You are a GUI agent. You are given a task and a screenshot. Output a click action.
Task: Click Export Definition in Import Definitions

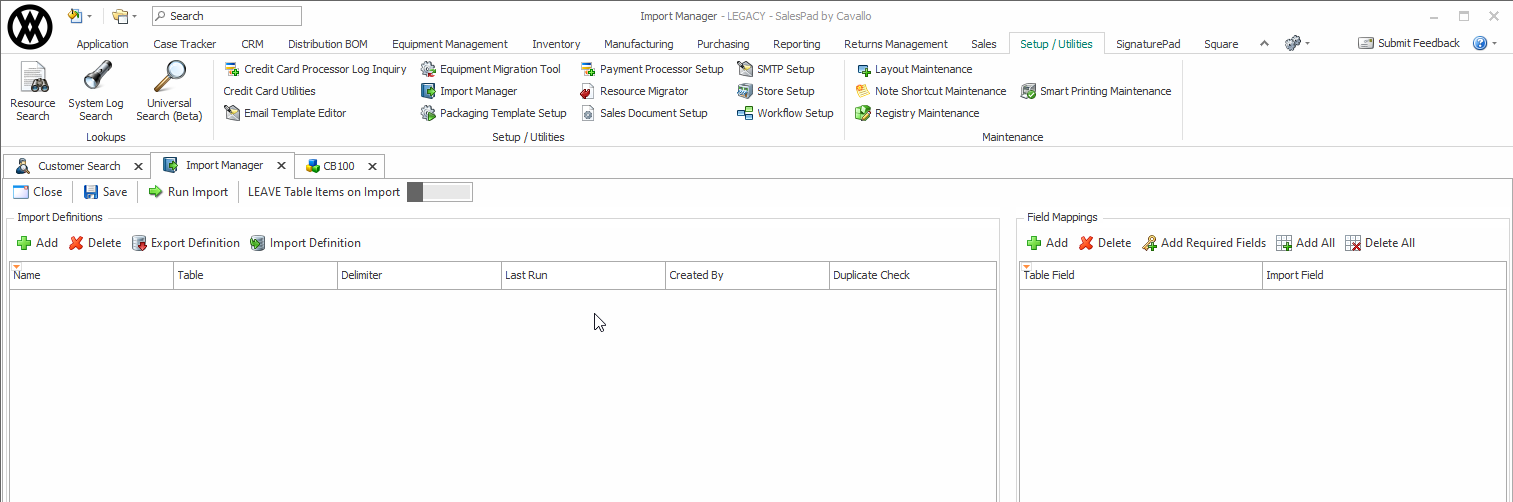[186, 243]
